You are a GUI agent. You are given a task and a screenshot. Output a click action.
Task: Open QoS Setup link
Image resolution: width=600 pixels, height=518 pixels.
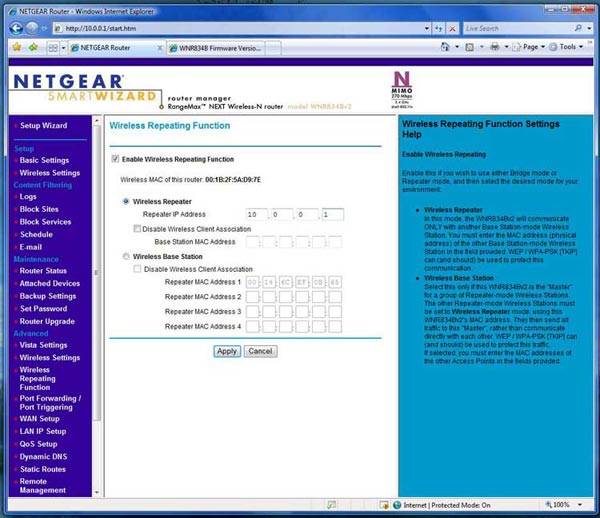pos(38,444)
